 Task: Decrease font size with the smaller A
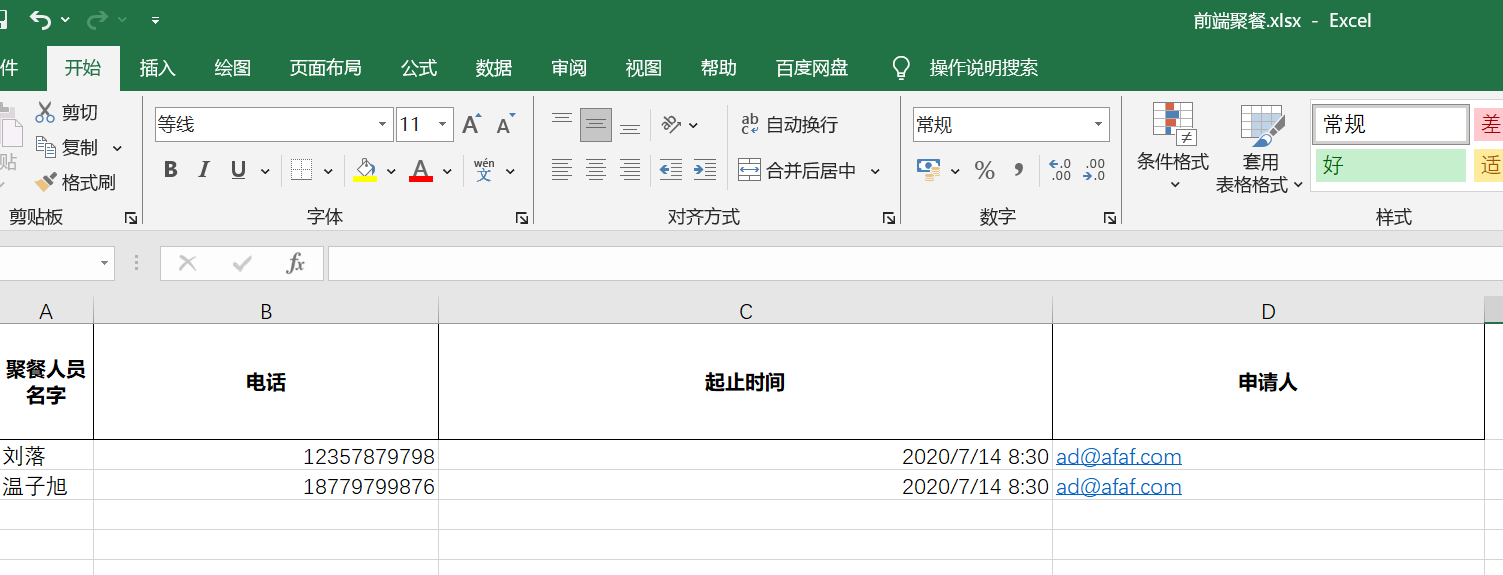(505, 124)
